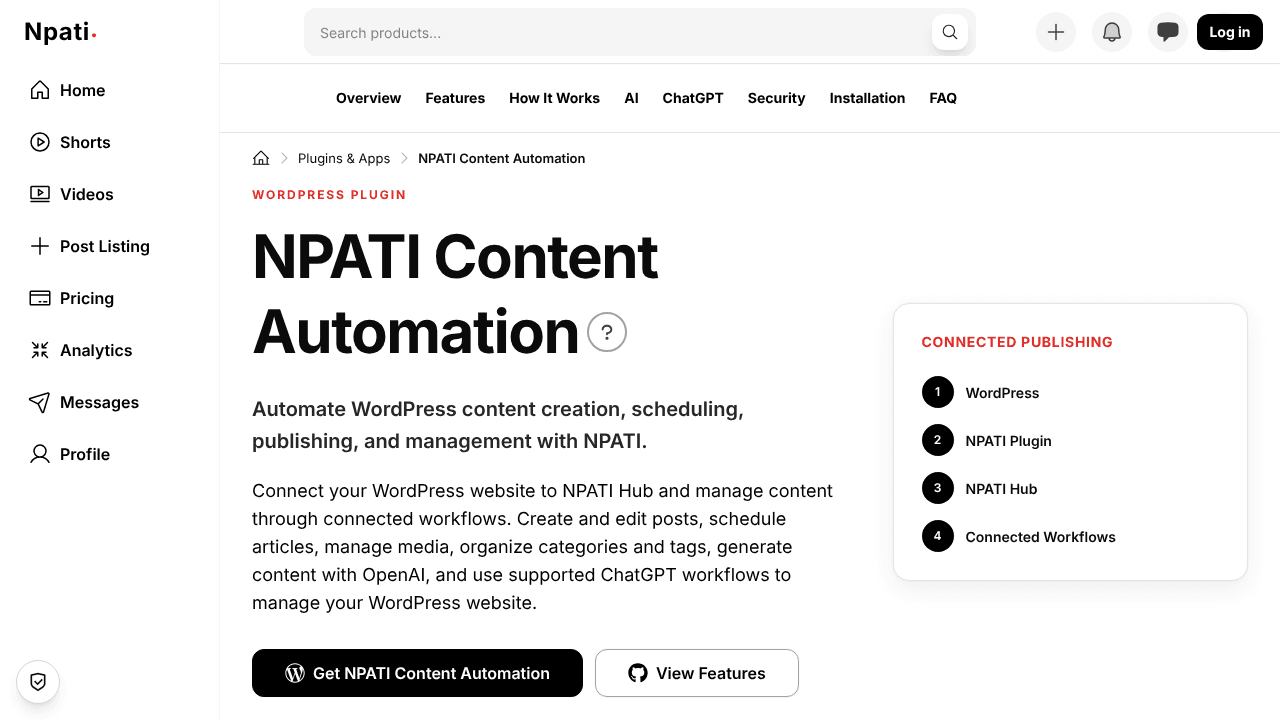Open Shorts label in the sidebar
The height and width of the screenshot is (720, 1280).
85,142
